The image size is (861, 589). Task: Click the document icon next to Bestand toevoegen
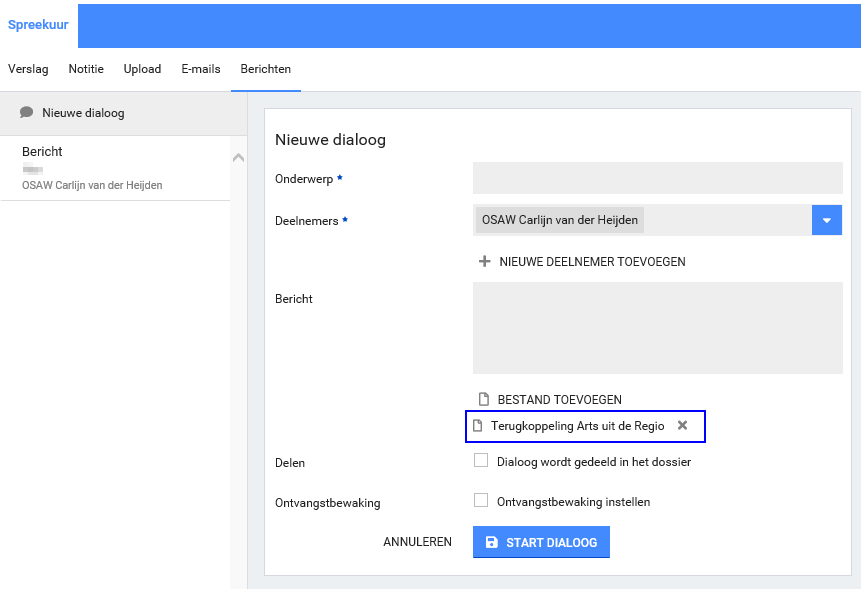click(484, 399)
